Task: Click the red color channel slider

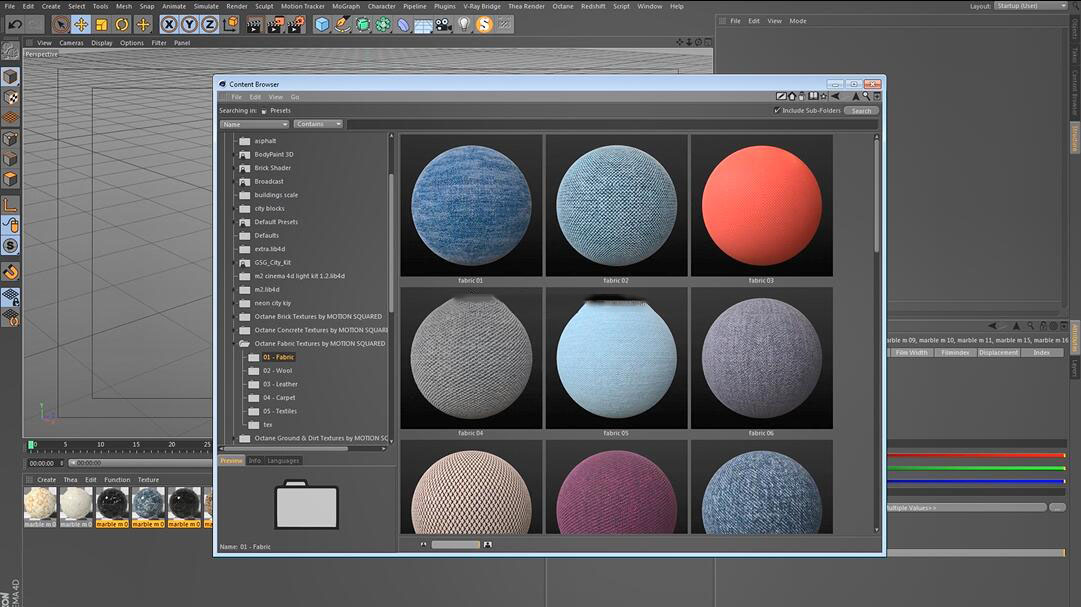Action: [976, 455]
